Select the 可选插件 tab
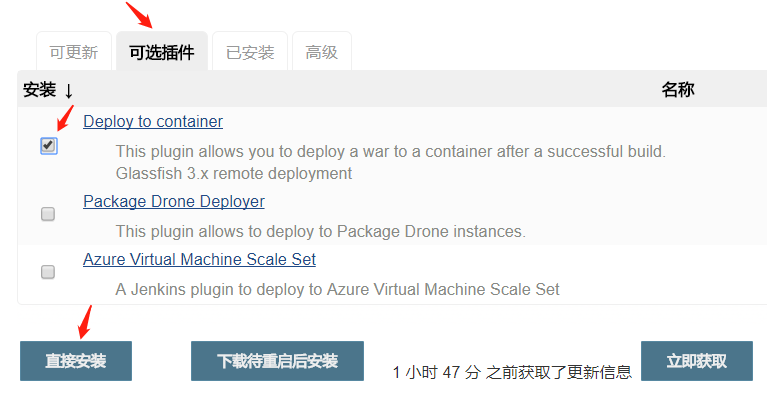This screenshot has width=767, height=396. (x=162, y=52)
